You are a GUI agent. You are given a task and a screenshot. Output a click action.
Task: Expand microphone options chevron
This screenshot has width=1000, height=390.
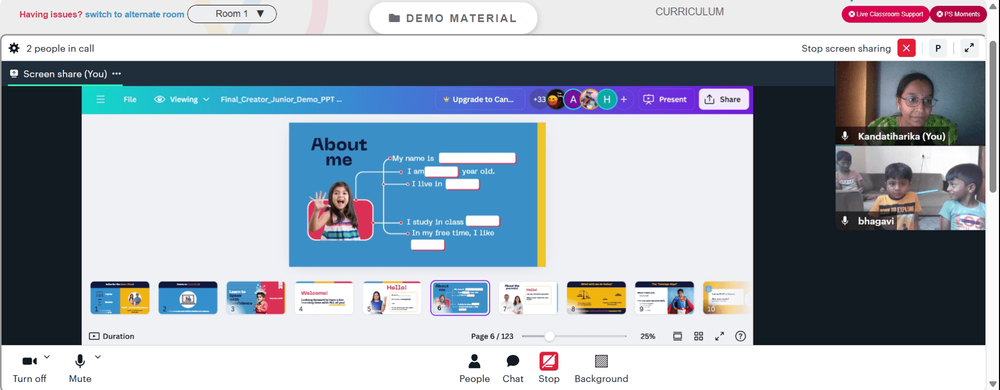click(98, 357)
